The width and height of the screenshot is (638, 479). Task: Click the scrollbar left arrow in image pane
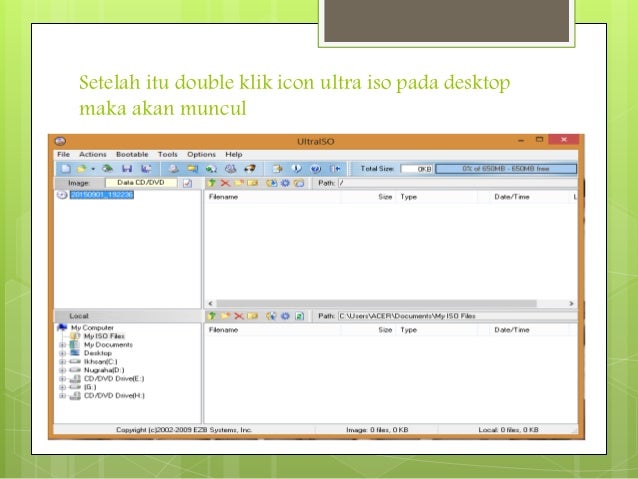tap(210, 304)
